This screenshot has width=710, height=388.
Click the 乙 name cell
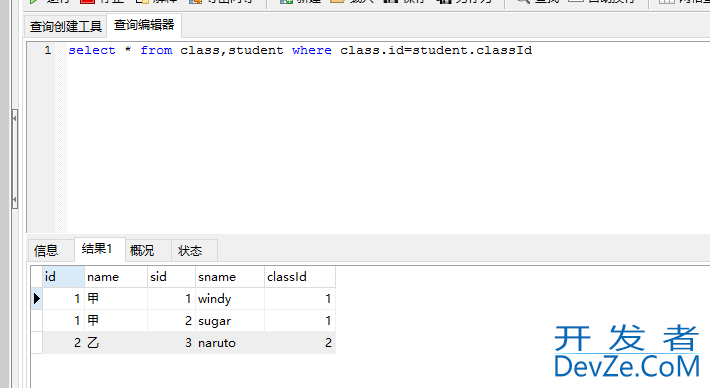(116, 343)
